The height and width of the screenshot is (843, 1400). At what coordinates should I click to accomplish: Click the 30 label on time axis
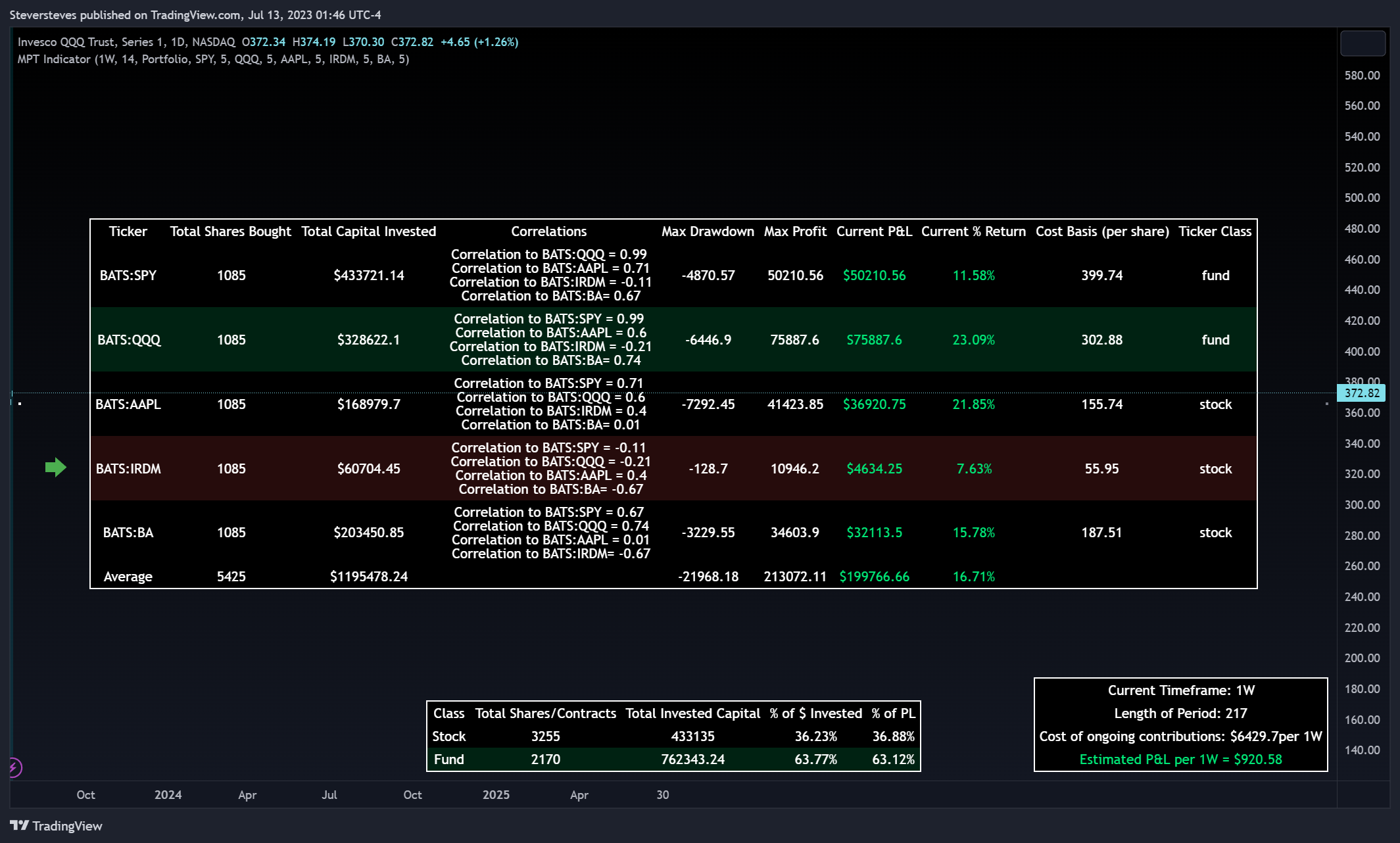point(663,795)
